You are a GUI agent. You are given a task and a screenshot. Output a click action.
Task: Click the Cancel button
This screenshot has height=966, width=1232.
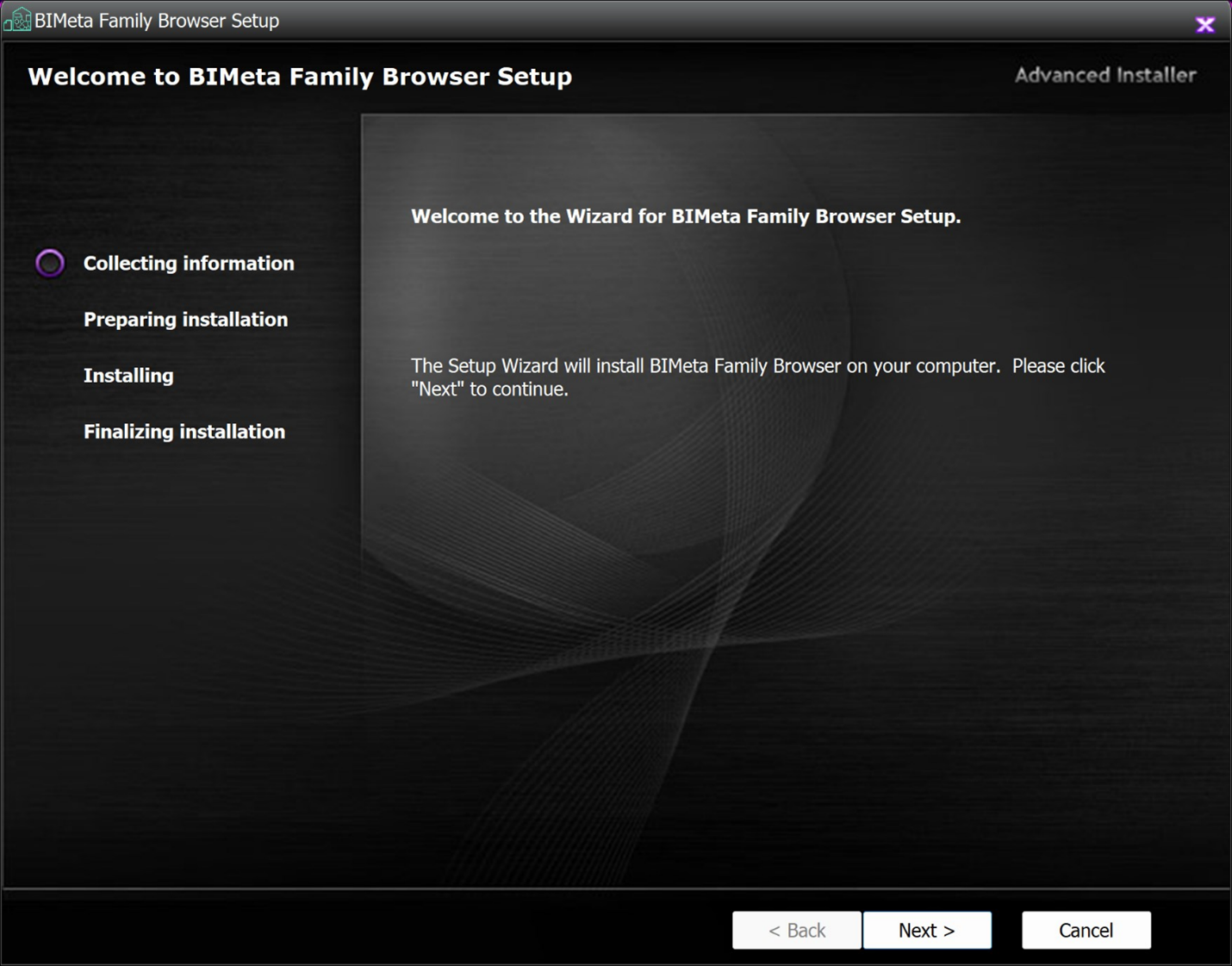[1086, 930]
